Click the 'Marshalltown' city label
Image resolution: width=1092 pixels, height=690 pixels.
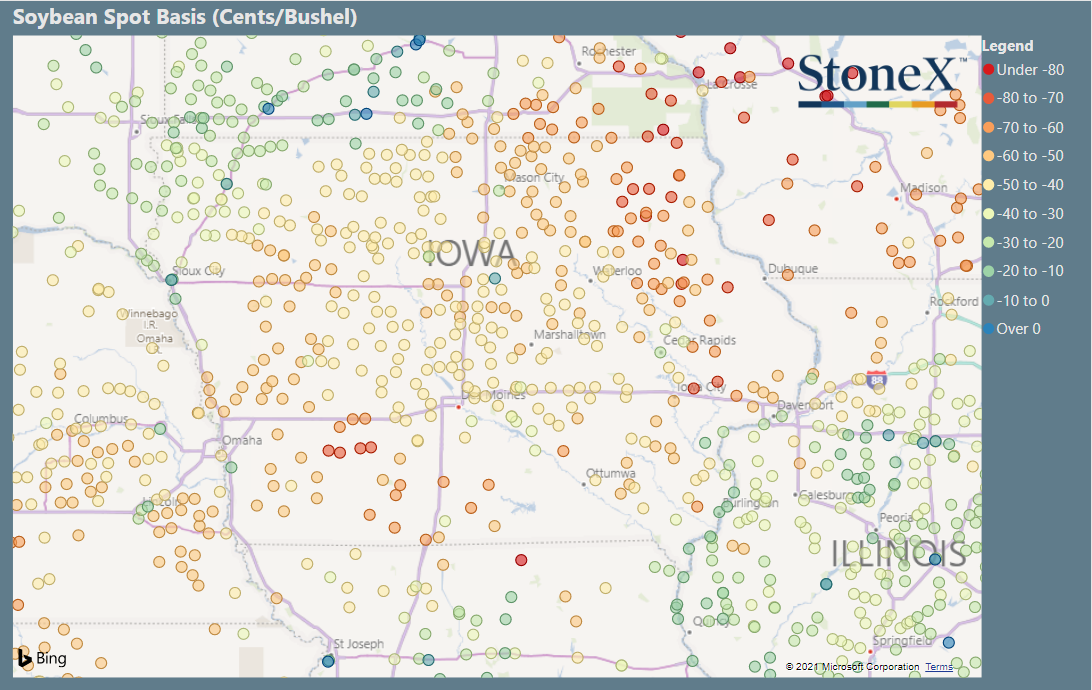(570, 335)
